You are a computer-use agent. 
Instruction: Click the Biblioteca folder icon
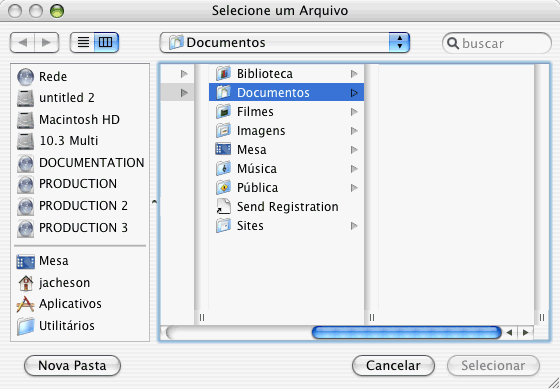[224, 74]
